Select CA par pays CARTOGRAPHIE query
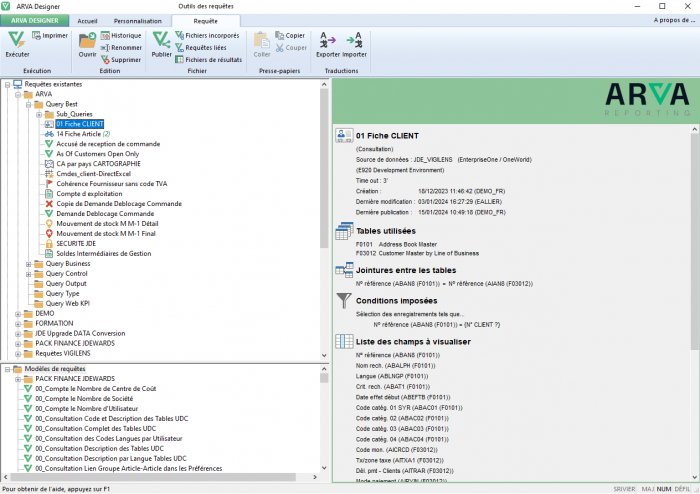Image resolution: width=700 pixels, height=494 pixels. coord(98,164)
